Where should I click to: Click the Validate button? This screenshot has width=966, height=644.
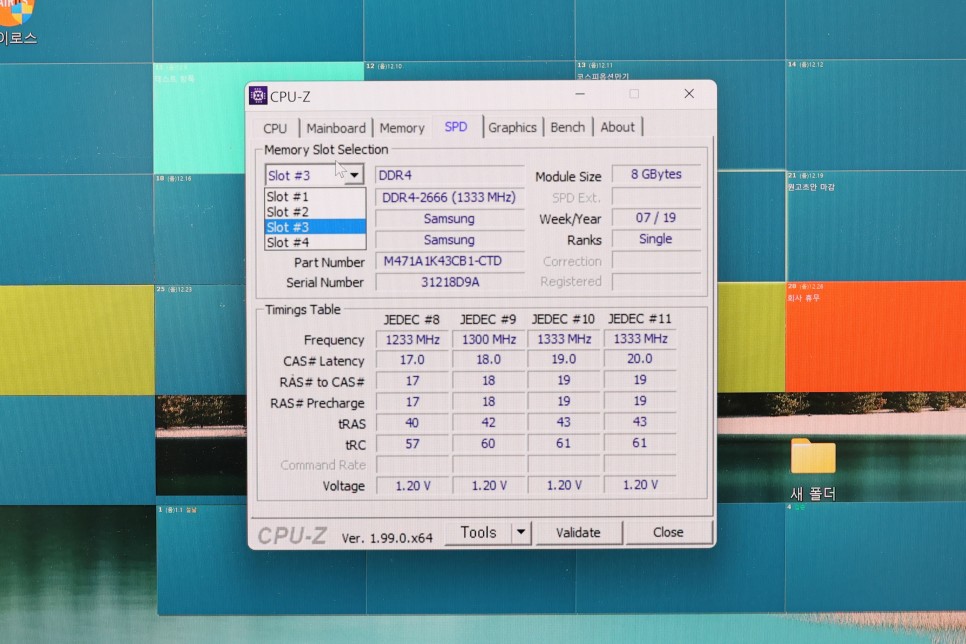(578, 532)
